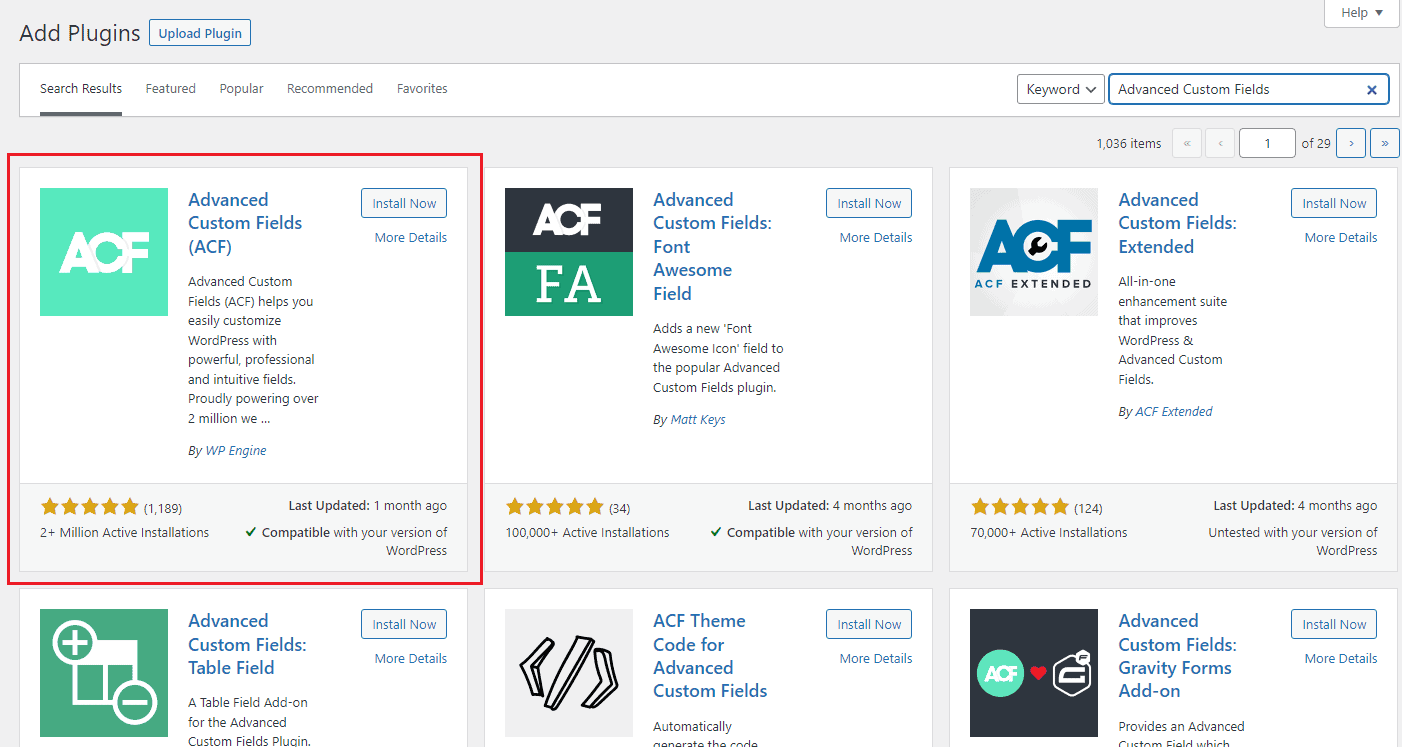This screenshot has width=1402, height=747.
Task: Click the ACF Extended plugin icon
Action: tap(1034, 252)
